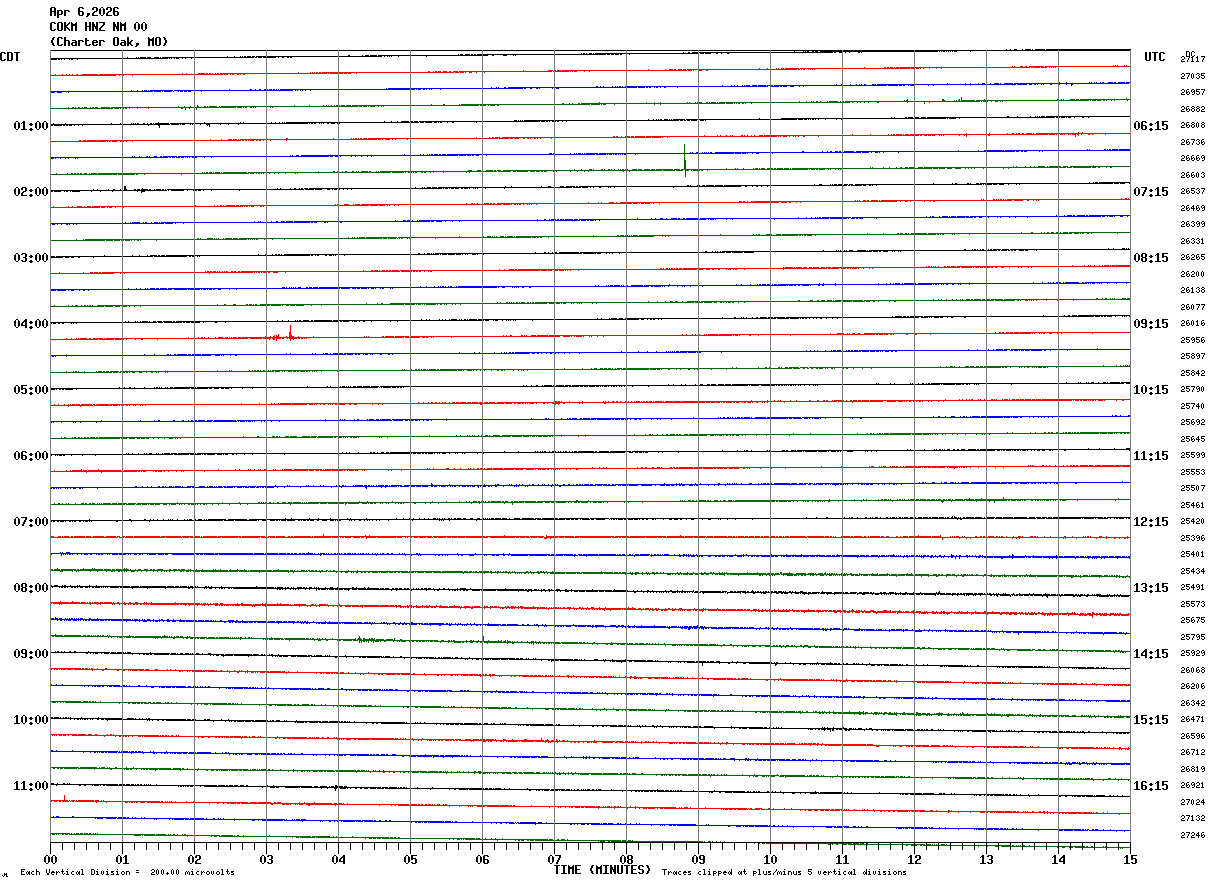Click the '13:15' UTC time label
This screenshot has height=886, width=1210.
coord(1151,588)
